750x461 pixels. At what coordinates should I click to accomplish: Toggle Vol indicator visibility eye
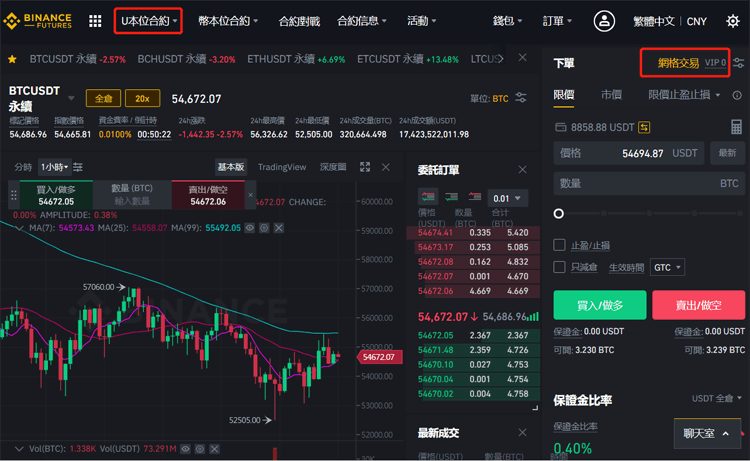click(186, 449)
